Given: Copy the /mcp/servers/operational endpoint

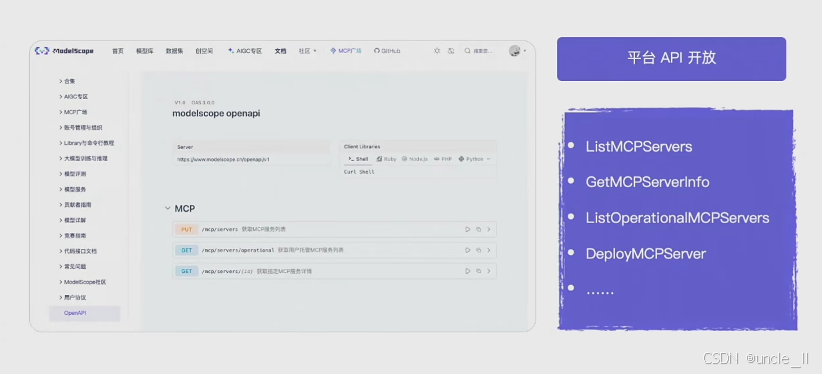Looking at the screenshot, I should coord(478,250).
